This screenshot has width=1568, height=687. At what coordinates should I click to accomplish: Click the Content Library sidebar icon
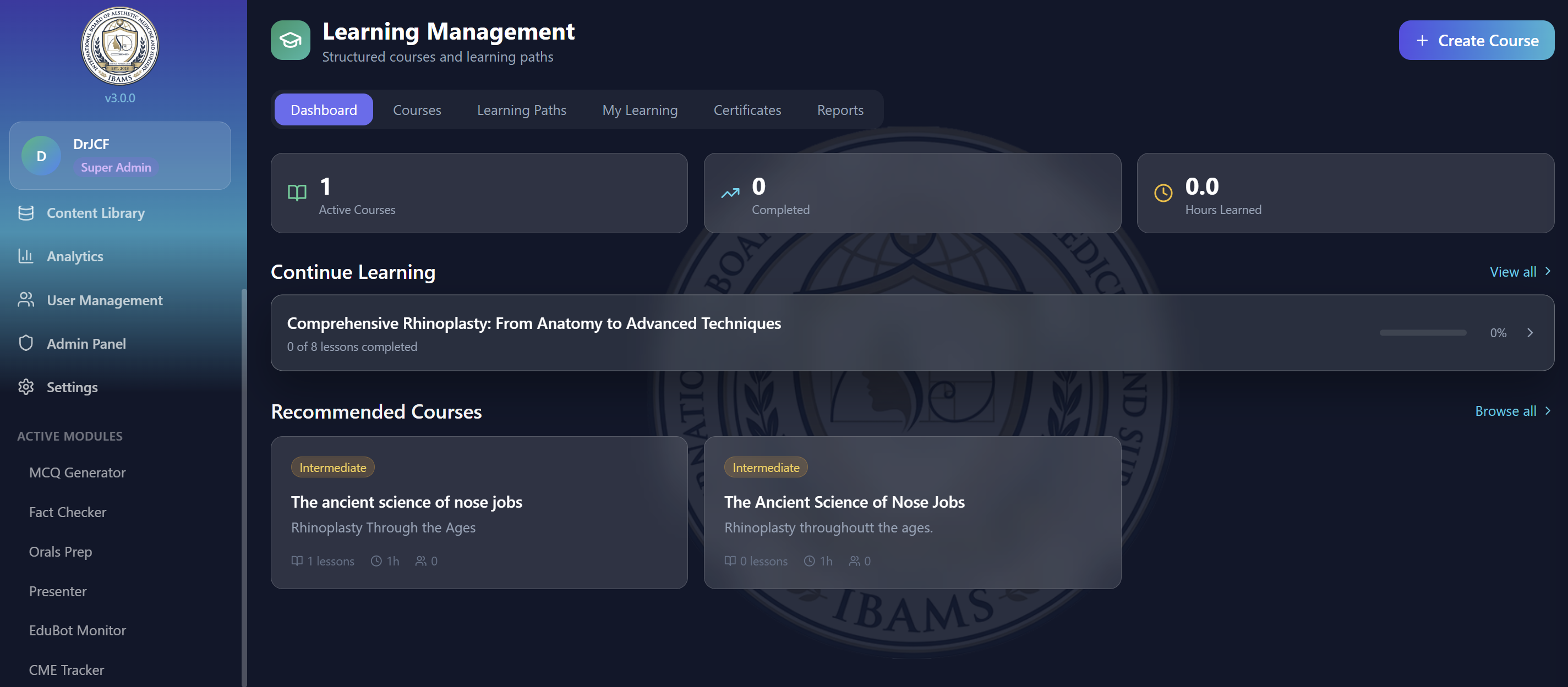click(x=27, y=213)
